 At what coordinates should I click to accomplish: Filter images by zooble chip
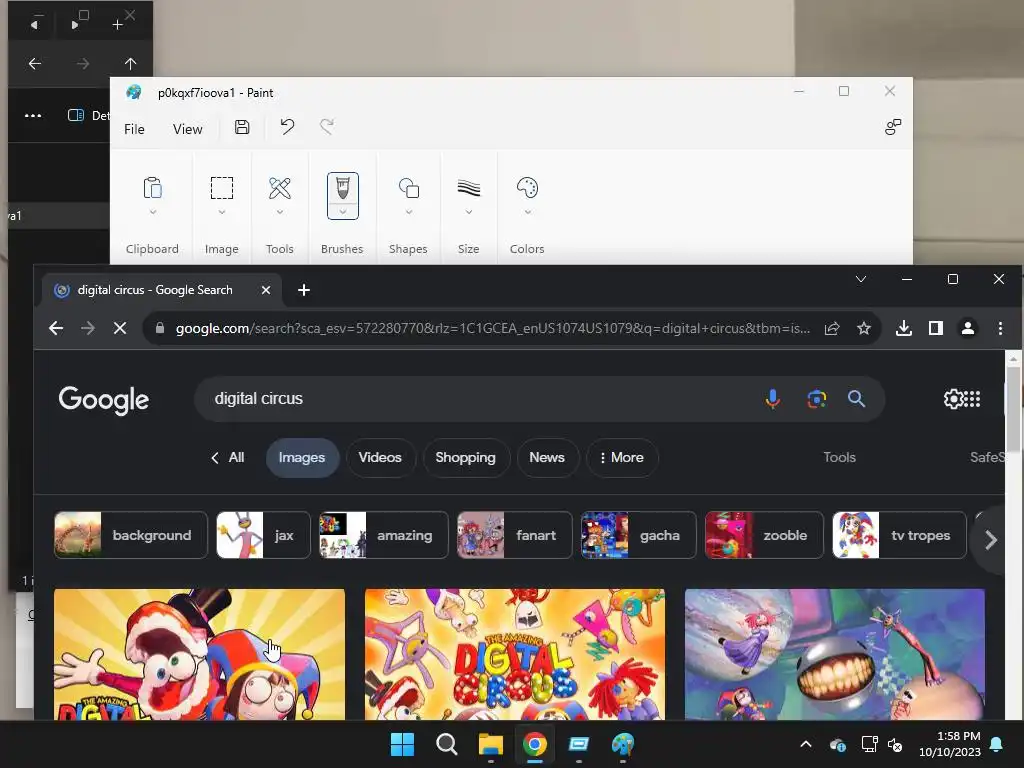tap(764, 535)
